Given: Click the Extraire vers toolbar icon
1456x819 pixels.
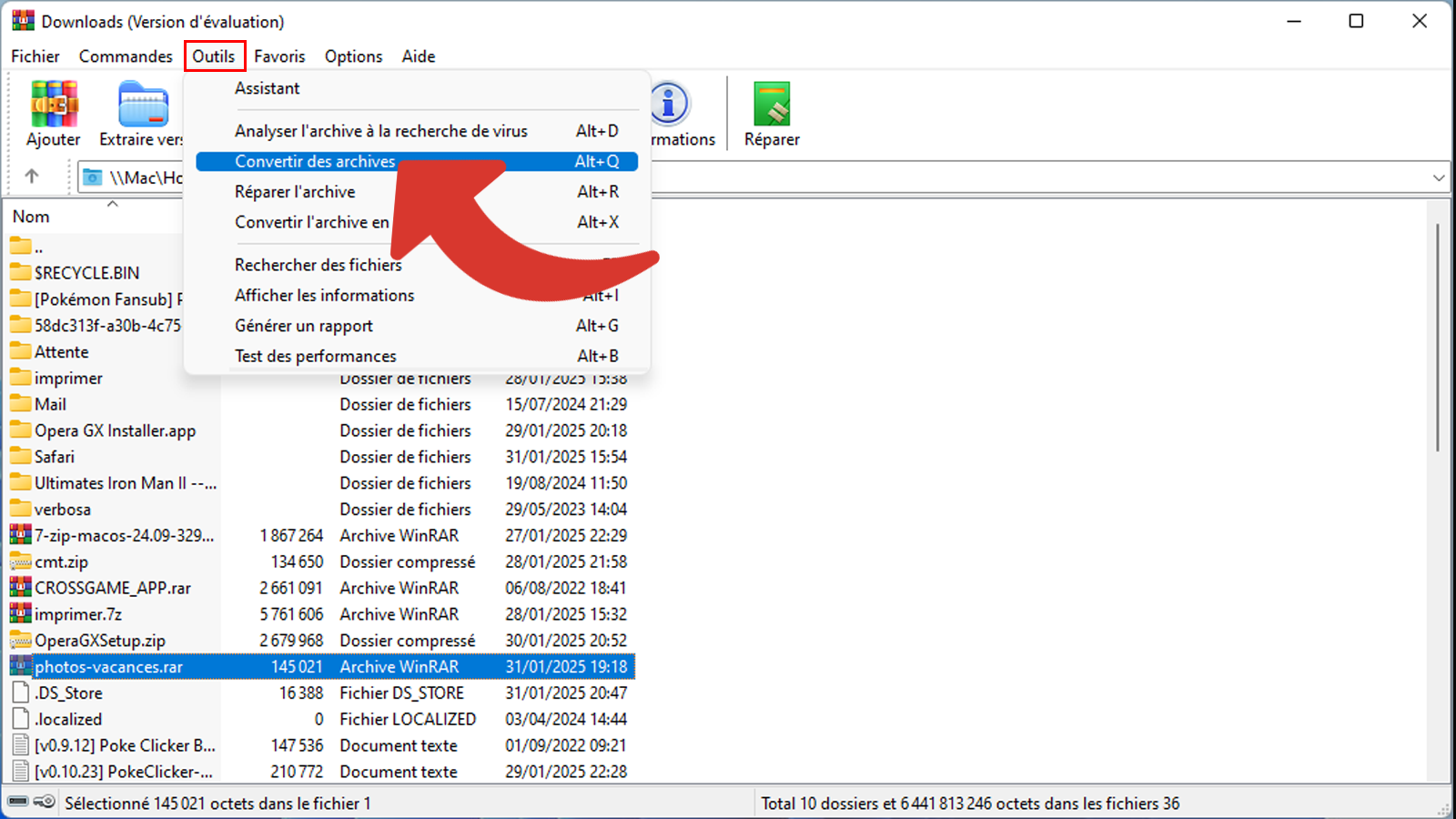Looking at the screenshot, I should pyautogui.click(x=144, y=104).
